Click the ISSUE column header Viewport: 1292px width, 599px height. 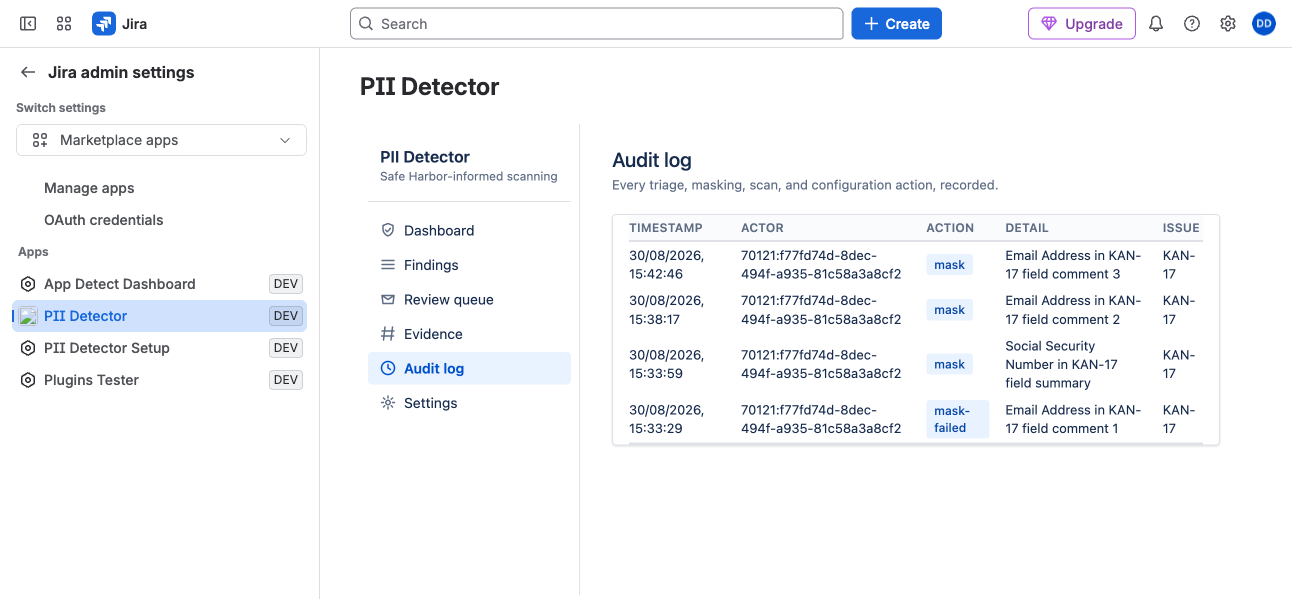[1181, 228]
